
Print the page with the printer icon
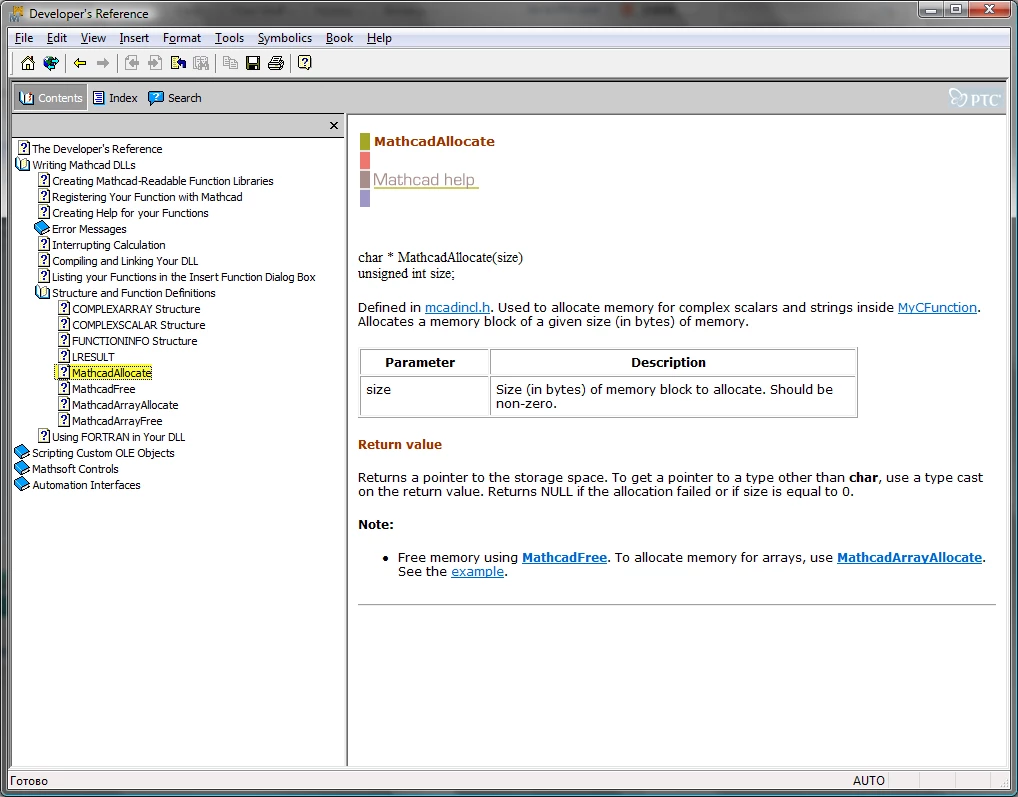point(276,63)
